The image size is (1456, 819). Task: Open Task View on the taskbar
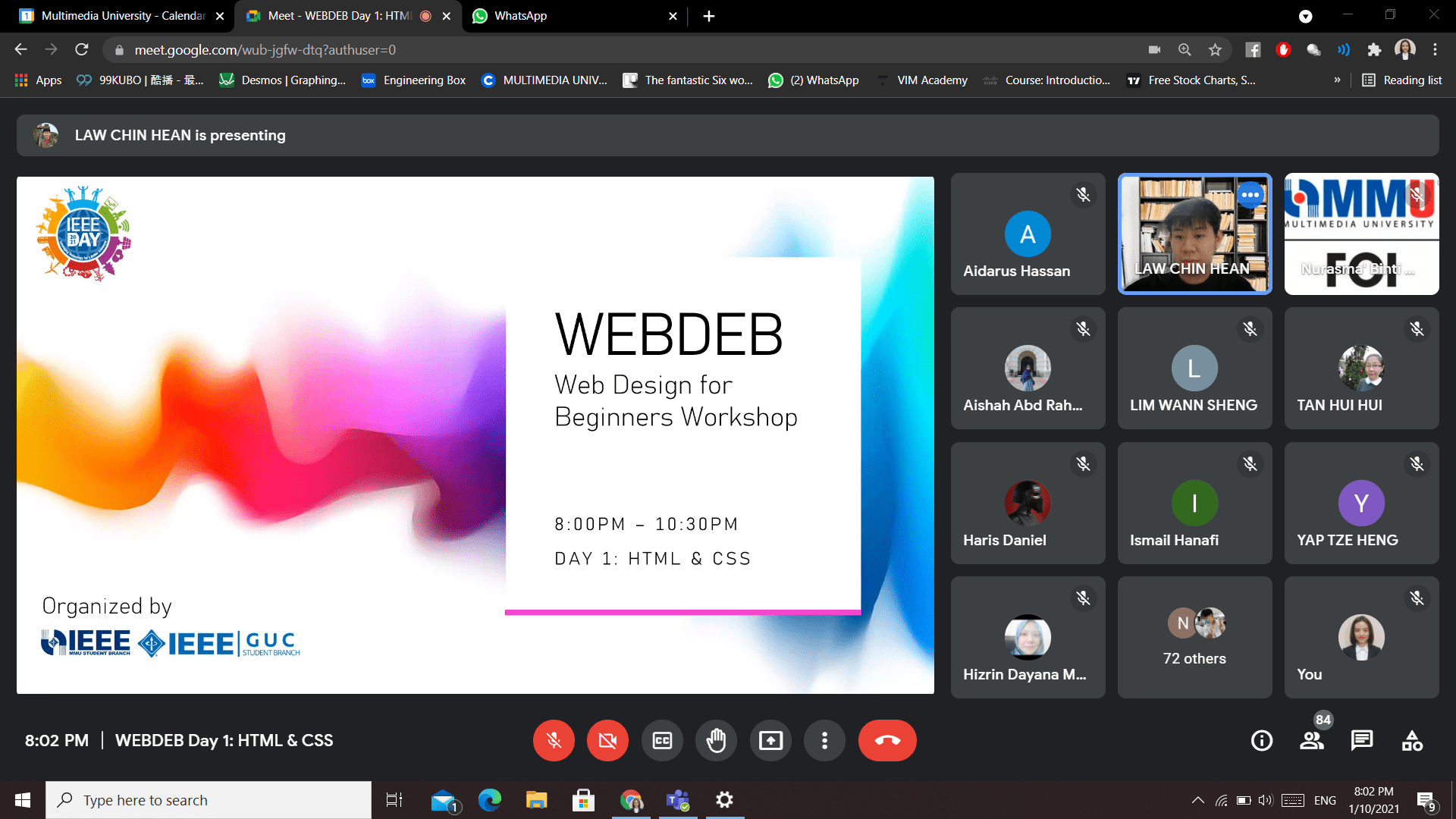pos(394,800)
